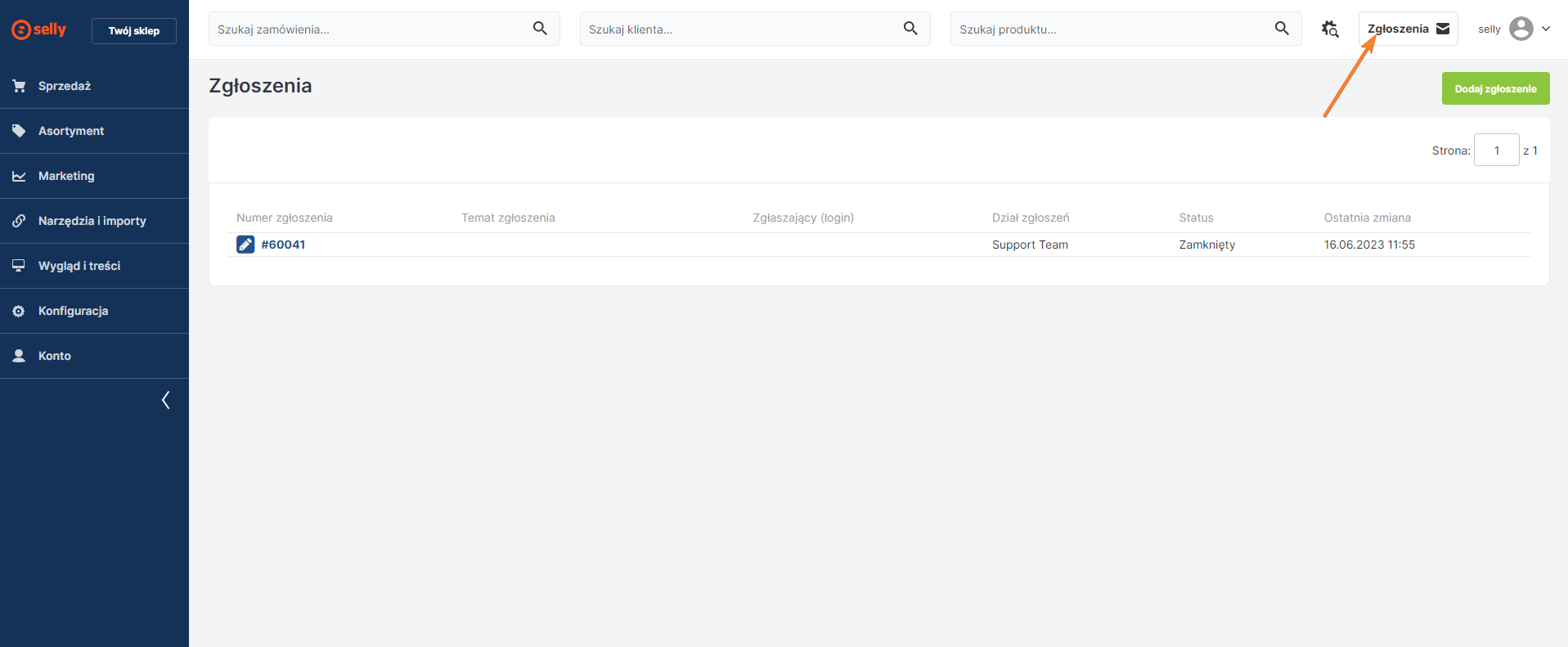Collapse the sidebar with the chevron arrow
Image resolution: width=1568 pixels, height=647 pixels.
point(166,400)
